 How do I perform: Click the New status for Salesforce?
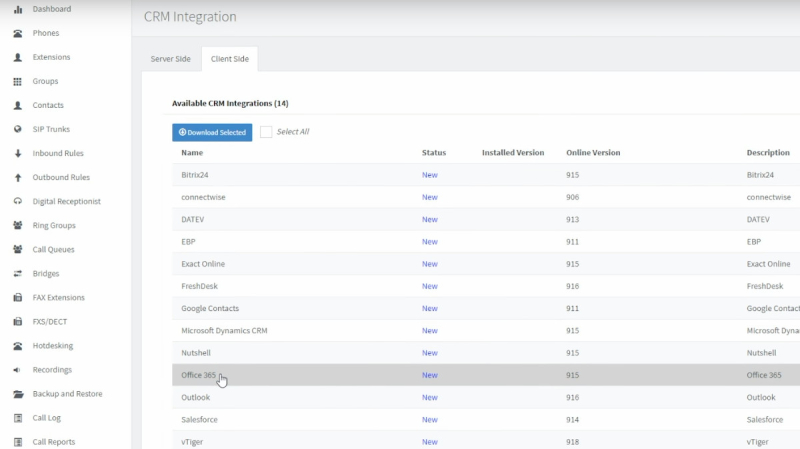[430, 419]
